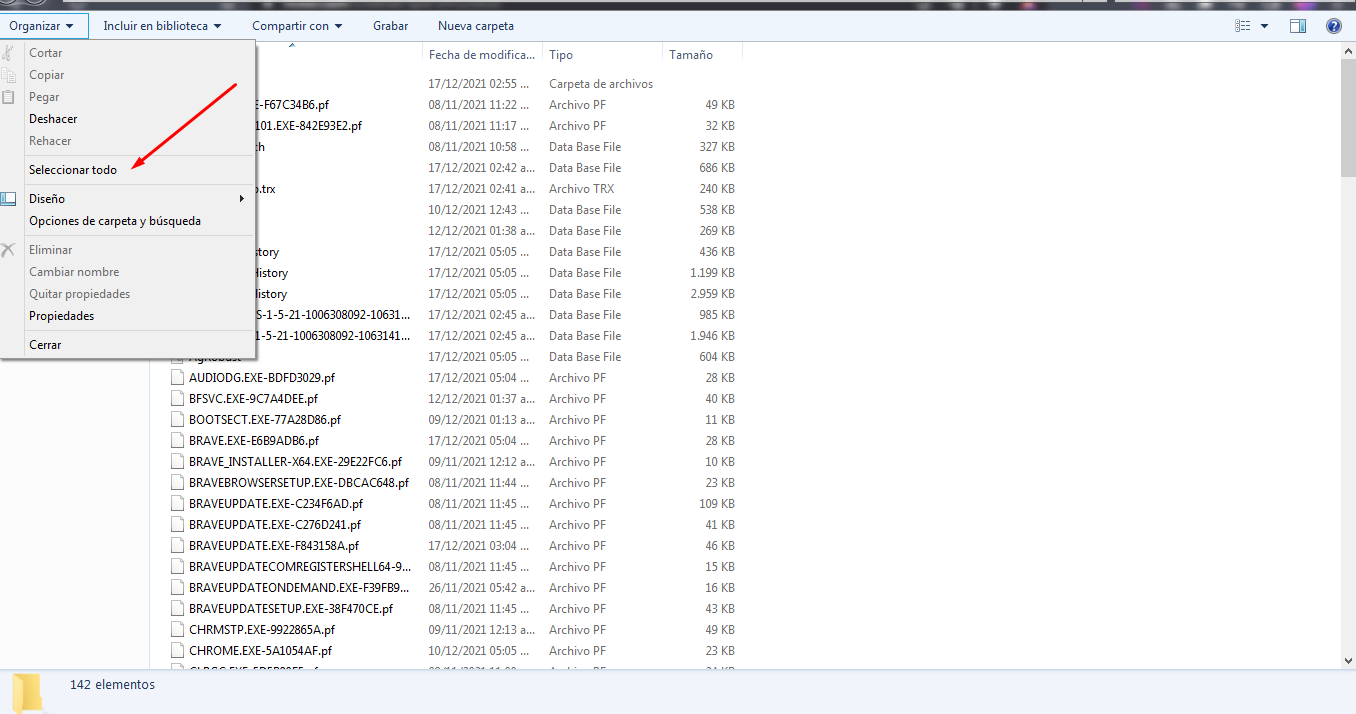The width and height of the screenshot is (1356, 714).
Task: Choose Seleccionar todo from the menu
Action: coord(73,170)
